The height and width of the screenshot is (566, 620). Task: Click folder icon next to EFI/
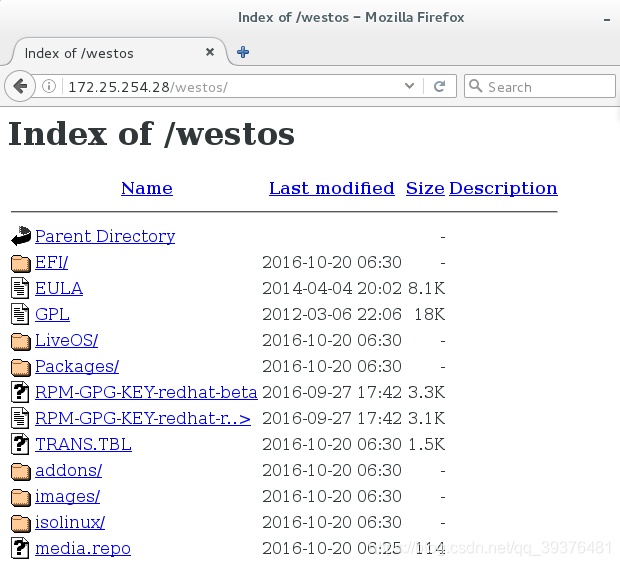21,263
